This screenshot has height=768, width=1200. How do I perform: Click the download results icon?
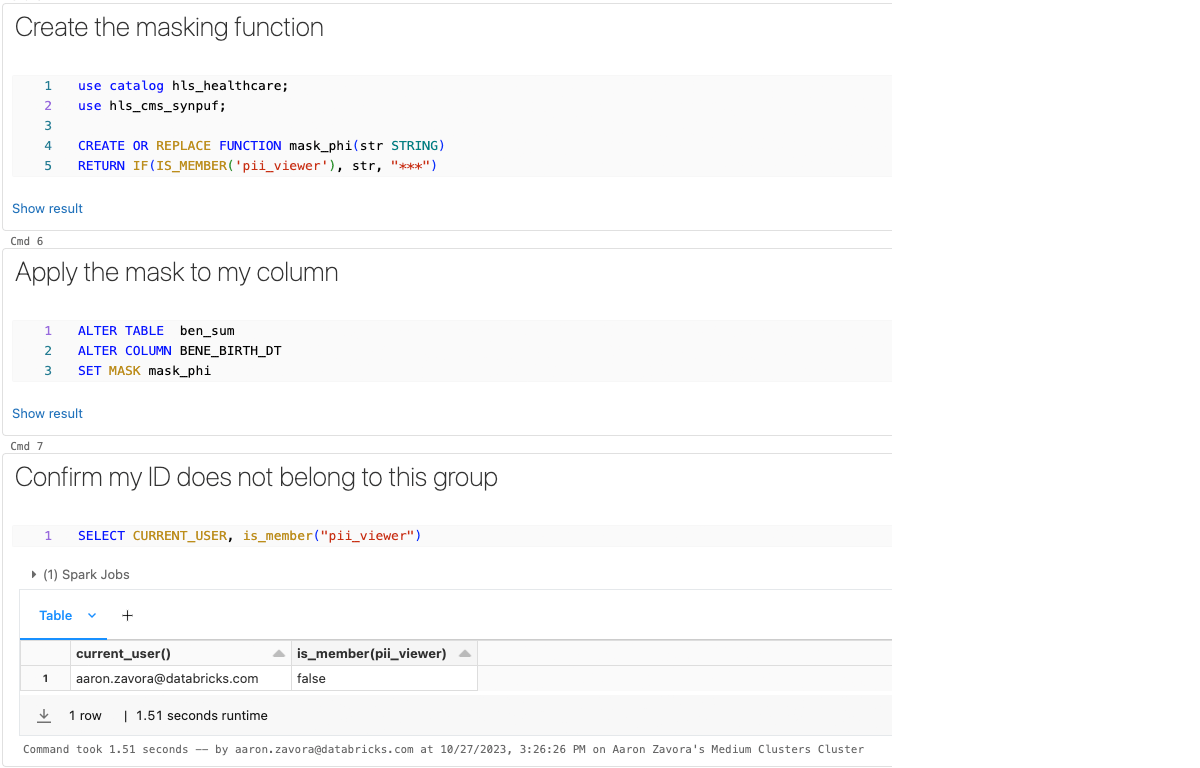point(44,716)
